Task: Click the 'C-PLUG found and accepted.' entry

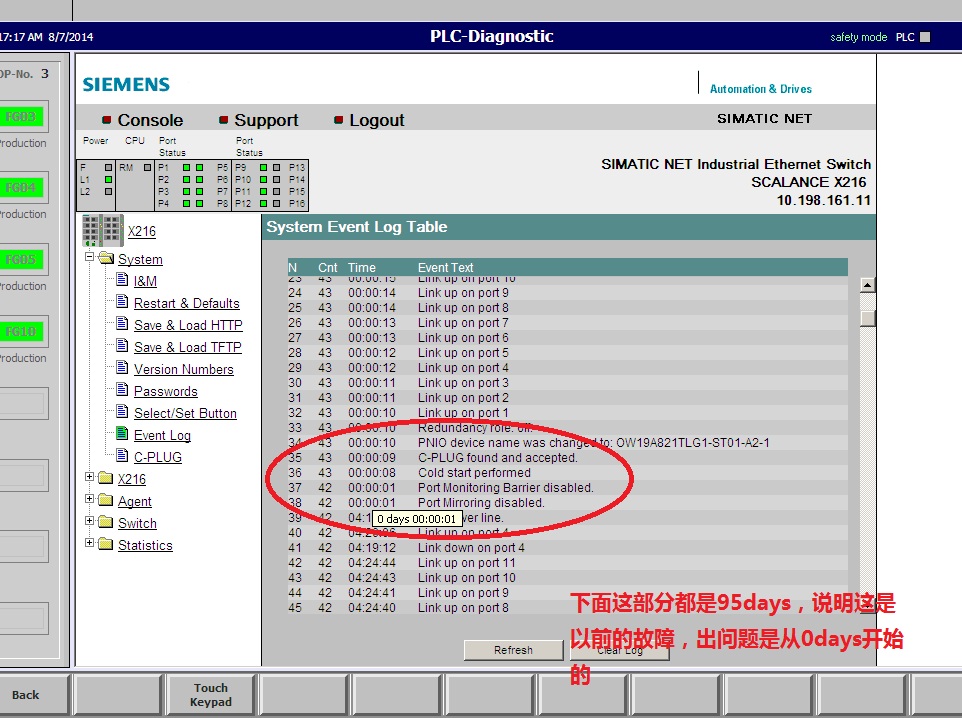Action: 498,458
